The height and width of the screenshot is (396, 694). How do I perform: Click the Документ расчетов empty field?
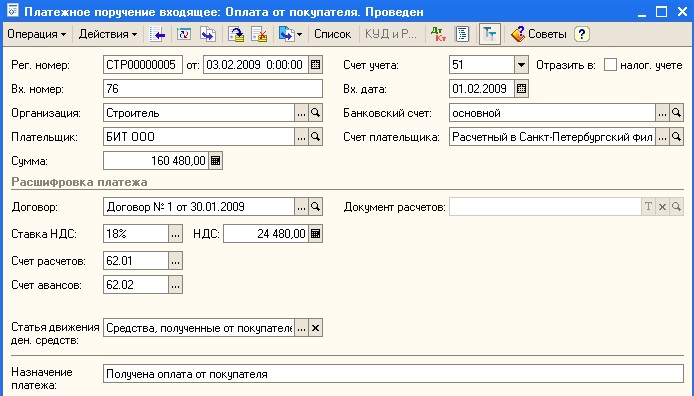point(545,207)
